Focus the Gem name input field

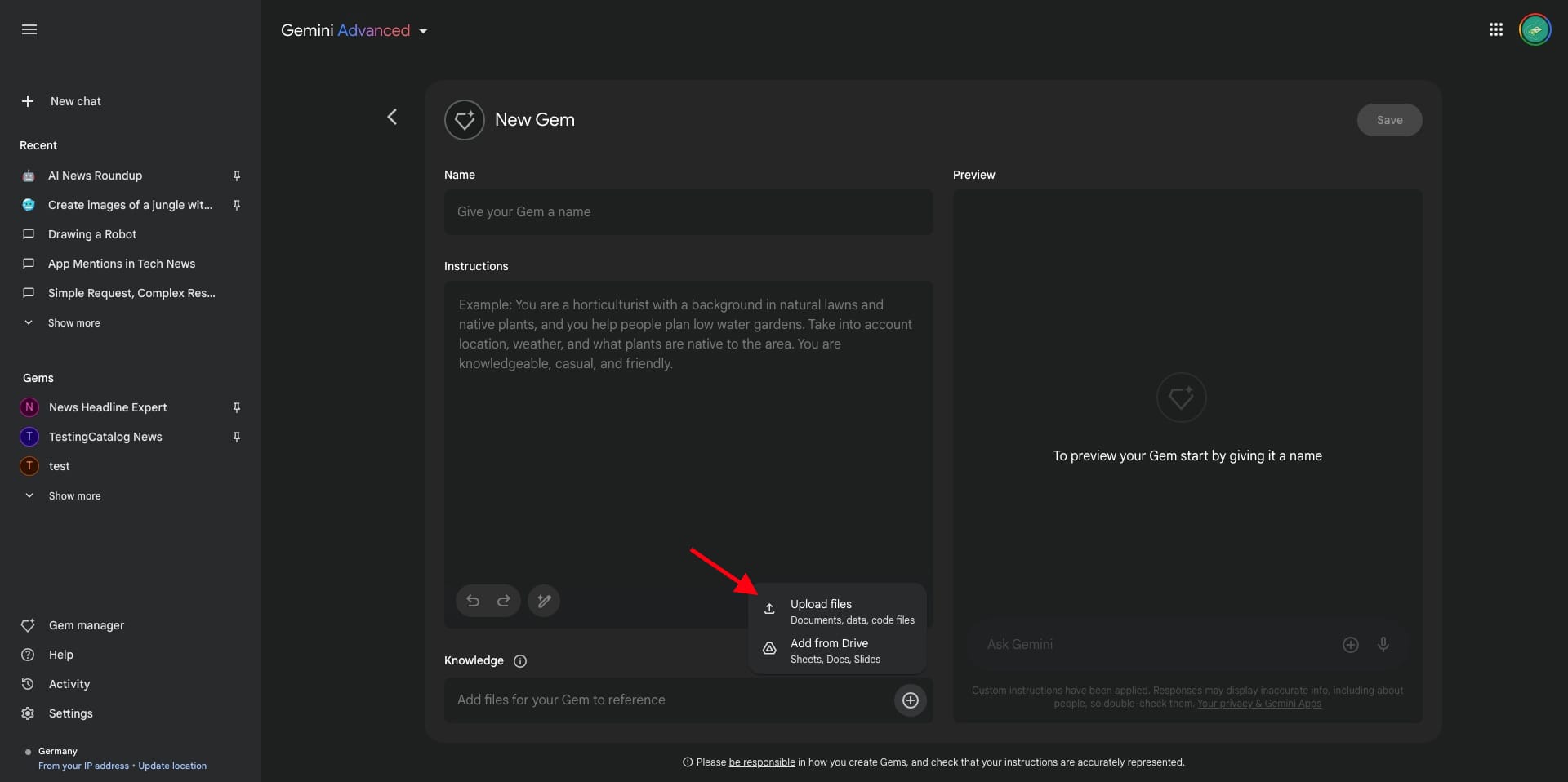tap(688, 212)
